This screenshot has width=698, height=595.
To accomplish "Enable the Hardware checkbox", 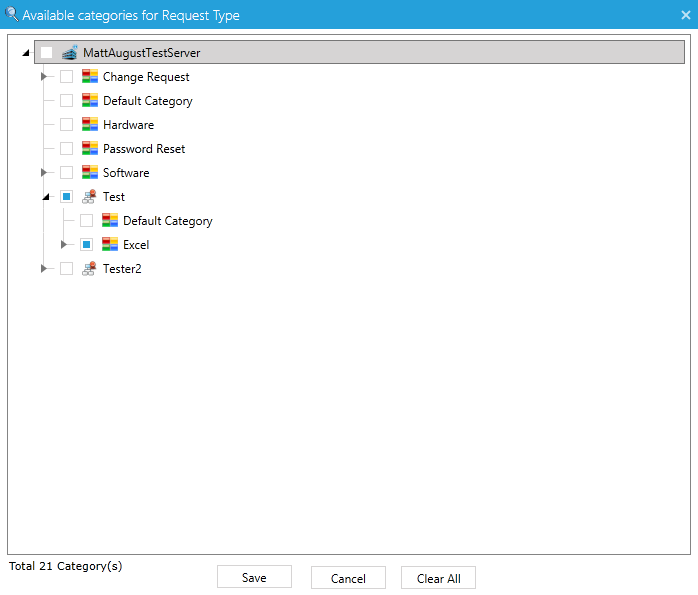I will tap(66, 125).
